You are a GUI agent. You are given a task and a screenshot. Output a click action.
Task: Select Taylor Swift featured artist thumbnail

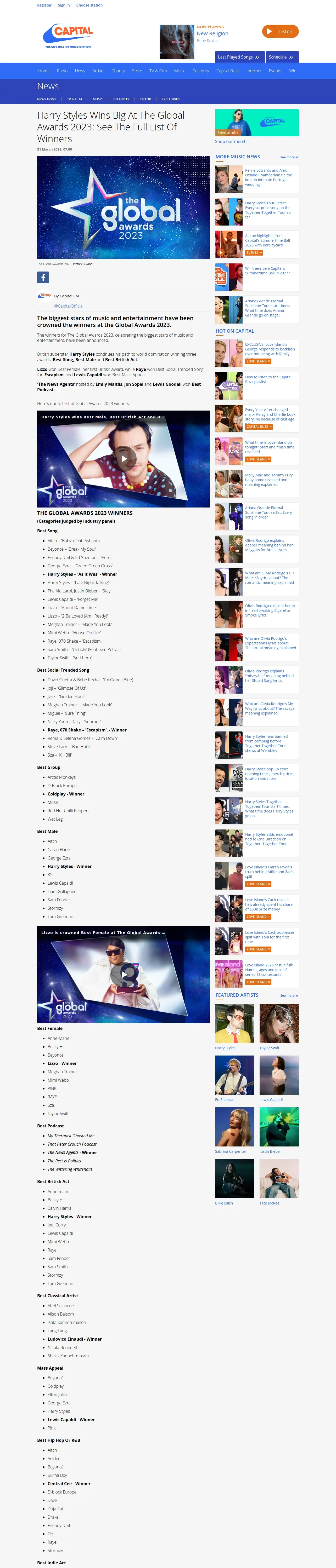pyautogui.click(x=279, y=1023)
